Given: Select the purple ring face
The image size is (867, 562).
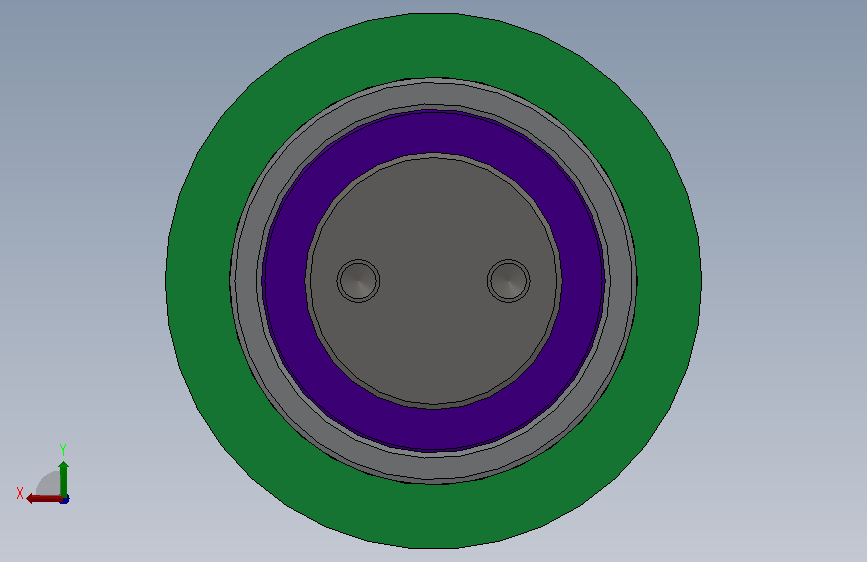Looking at the screenshot, I should pos(434,133).
